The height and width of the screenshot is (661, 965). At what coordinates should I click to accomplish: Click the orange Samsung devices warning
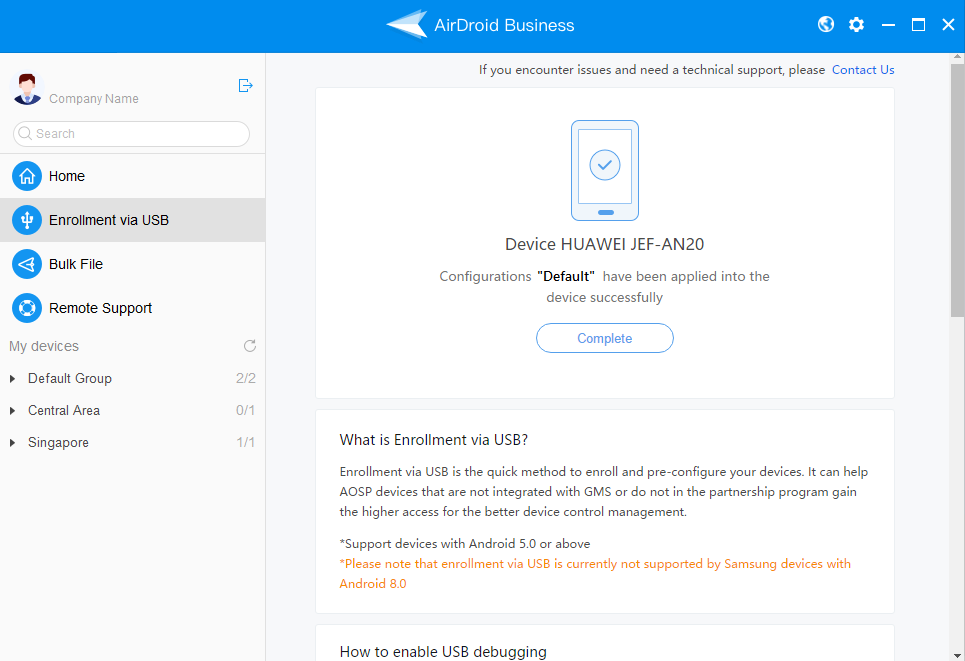point(595,574)
